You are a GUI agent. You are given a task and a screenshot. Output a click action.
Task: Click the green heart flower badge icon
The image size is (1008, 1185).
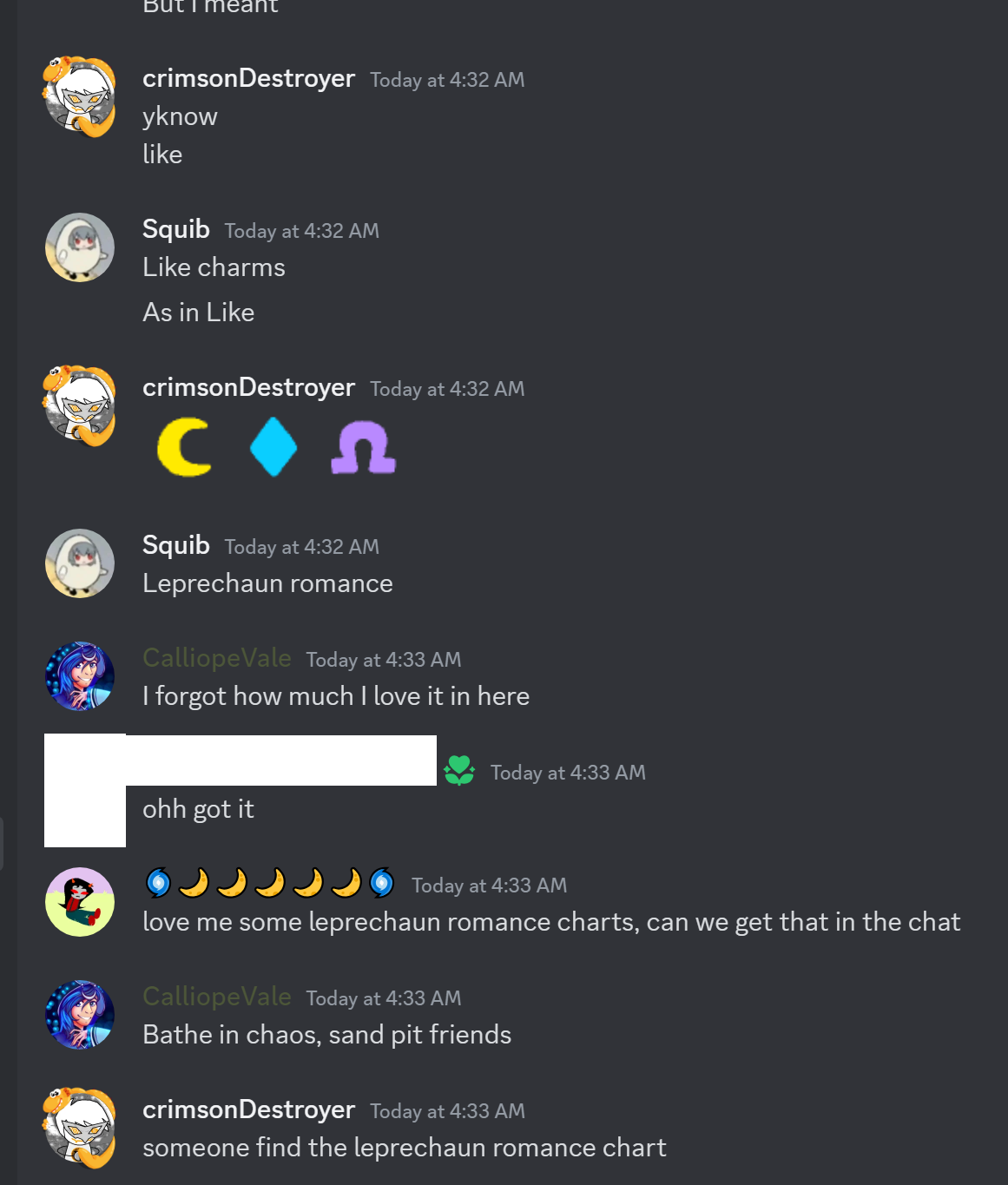coord(459,770)
